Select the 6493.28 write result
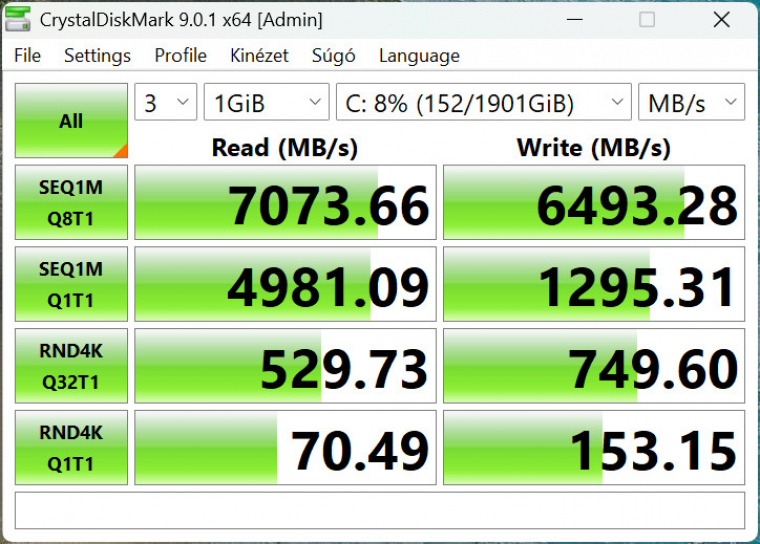The width and height of the screenshot is (760, 544). click(x=594, y=202)
